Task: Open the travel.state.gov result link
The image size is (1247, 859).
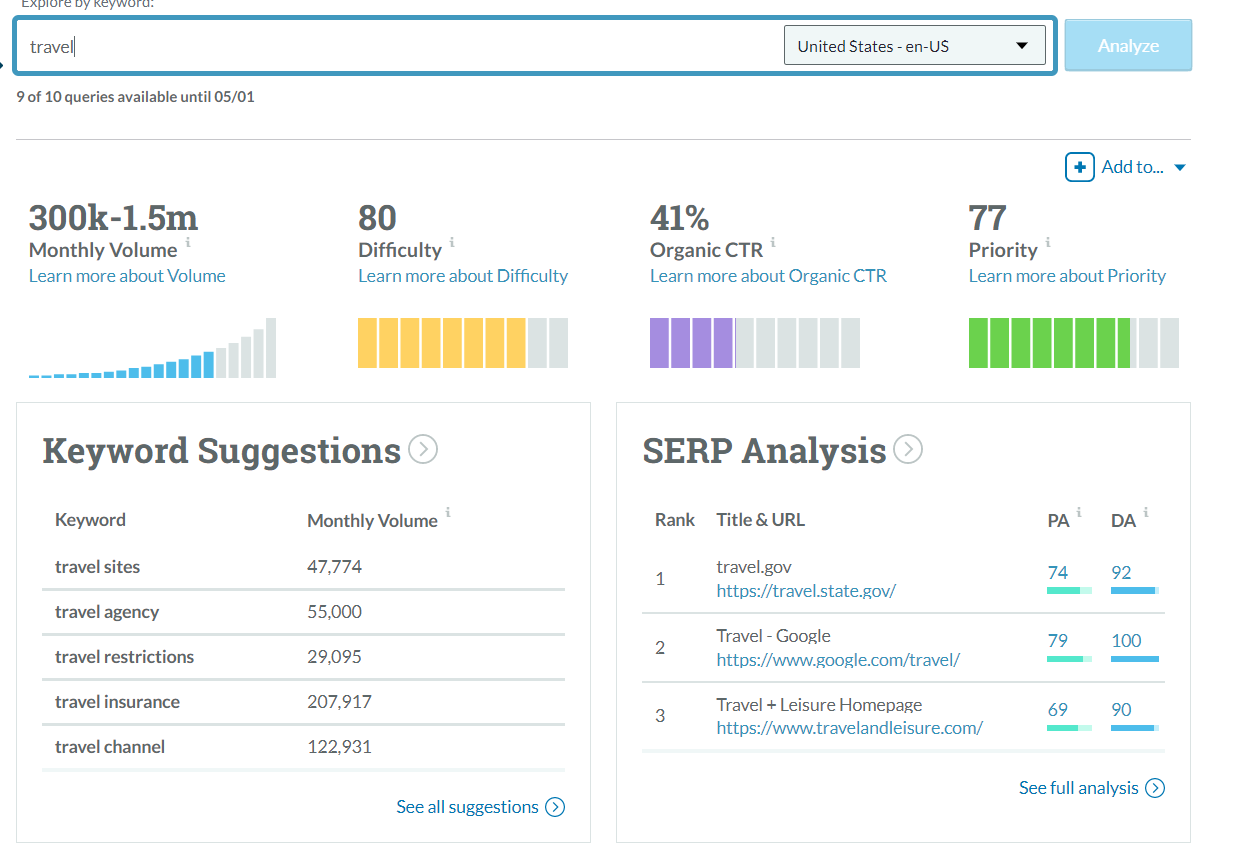Action: [x=806, y=591]
